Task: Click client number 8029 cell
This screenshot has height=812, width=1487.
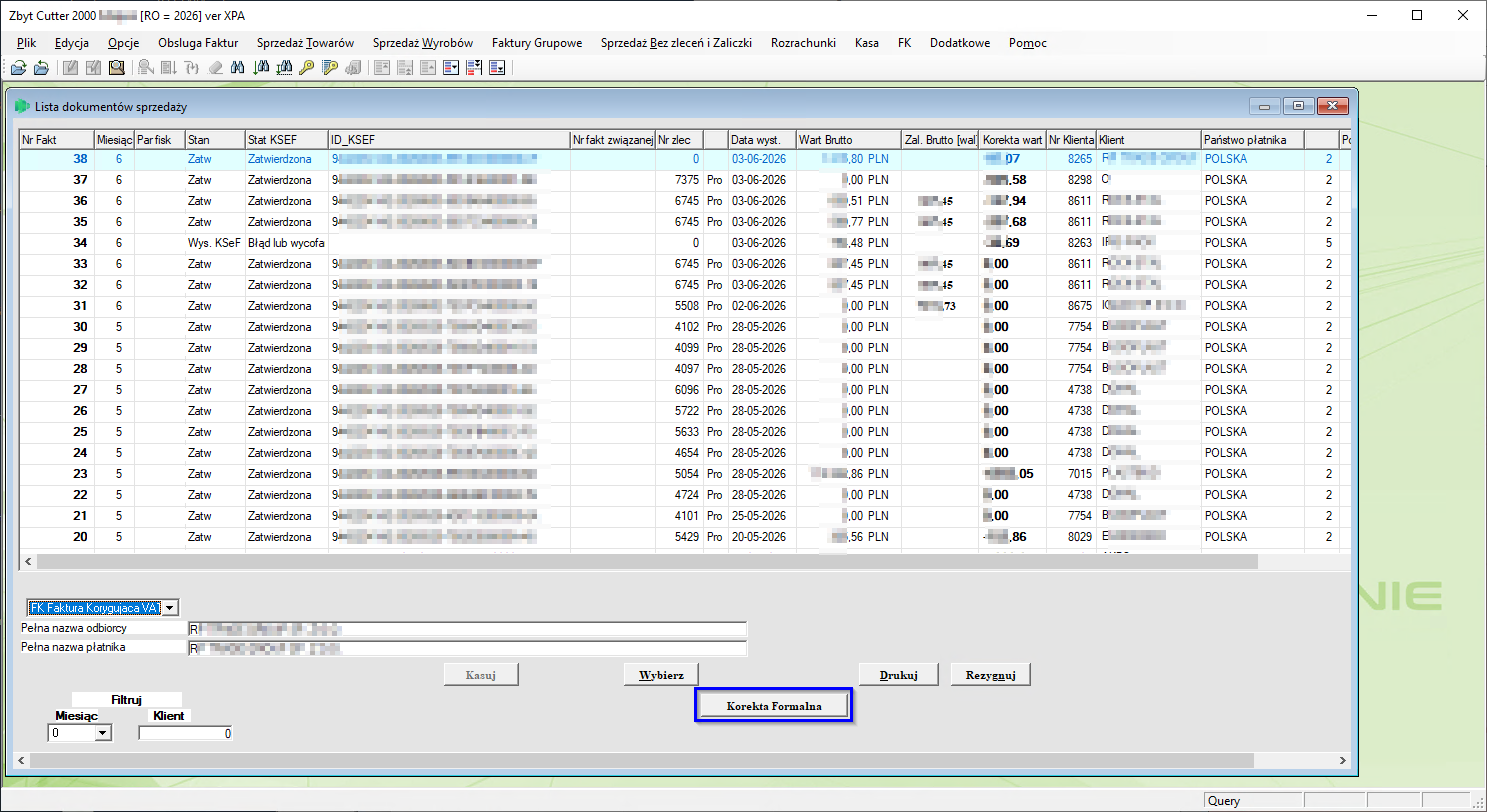Action: click(1071, 537)
